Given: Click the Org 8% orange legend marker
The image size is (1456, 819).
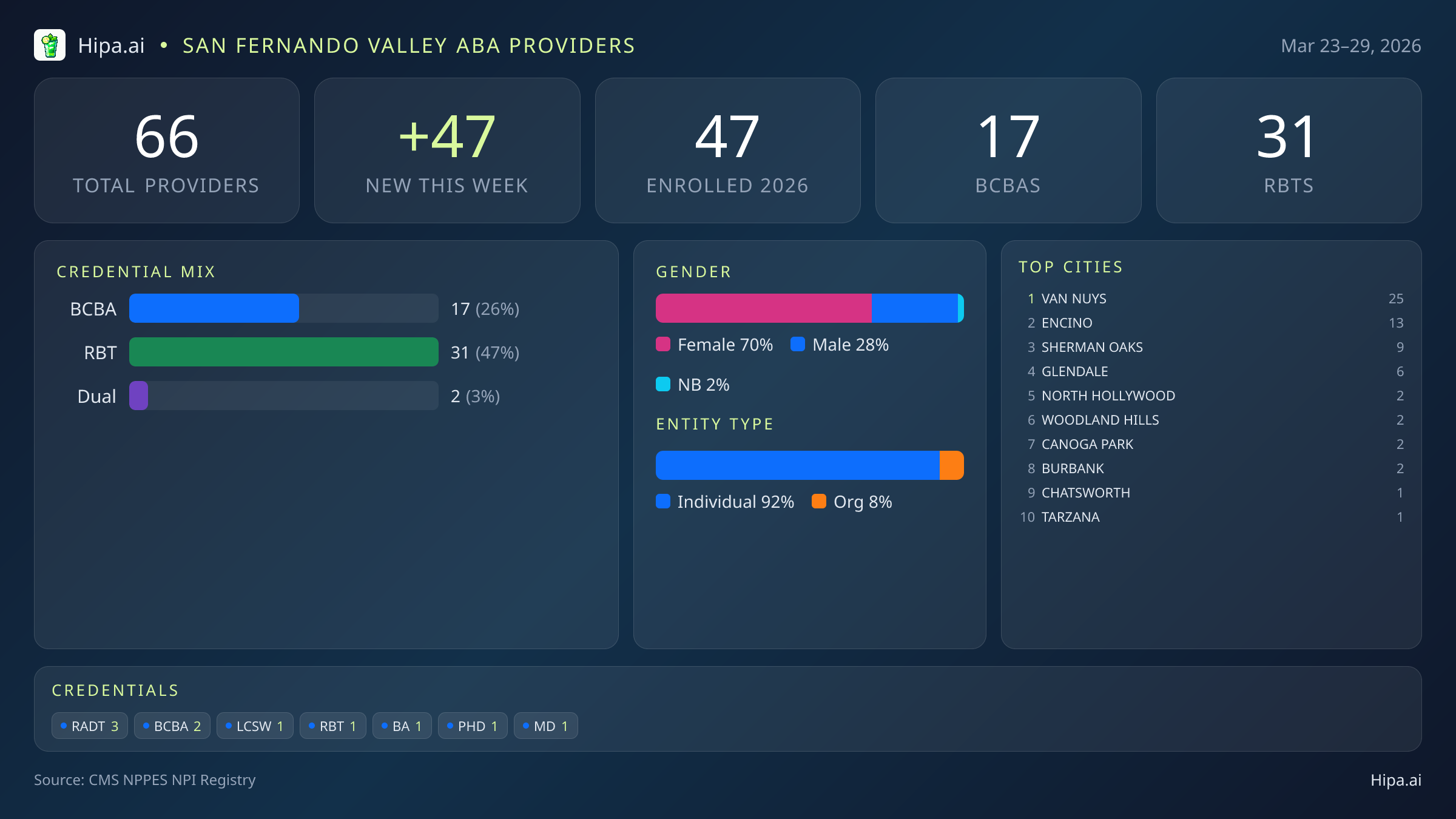Looking at the screenshot, I should click(x=820, y=502).
